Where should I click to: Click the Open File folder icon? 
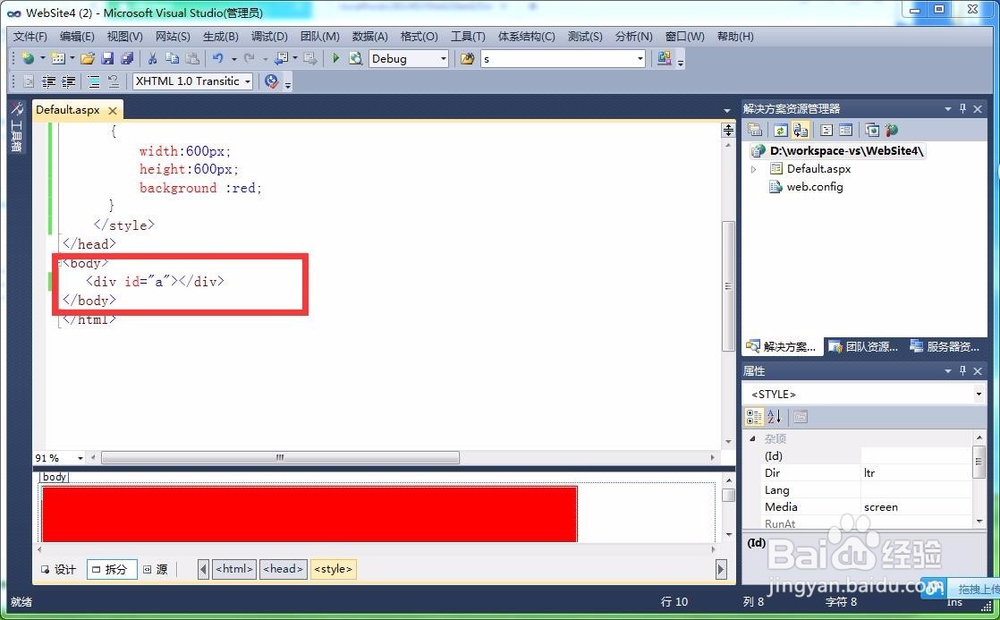(x=87, y=59)
